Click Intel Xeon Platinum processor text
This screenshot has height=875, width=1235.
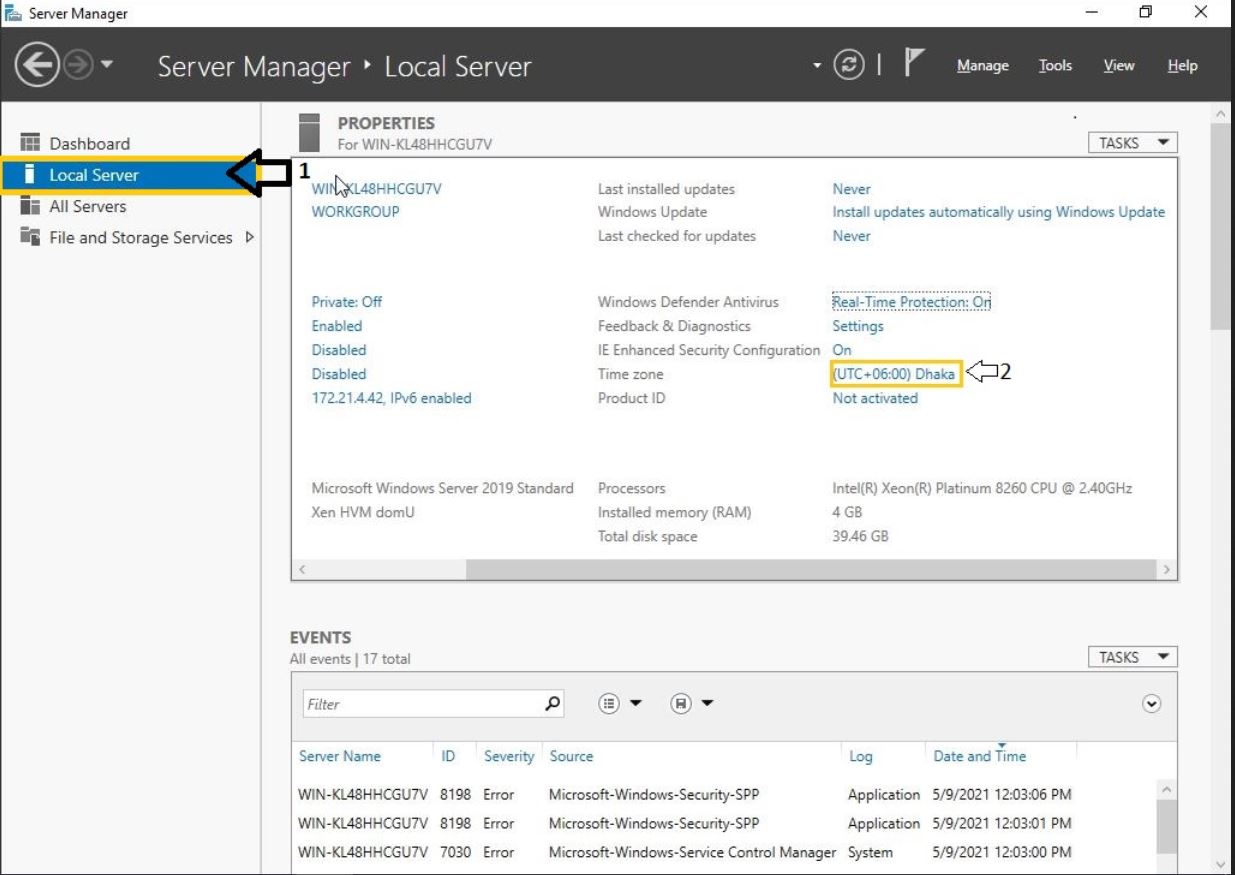coord(982,488)
